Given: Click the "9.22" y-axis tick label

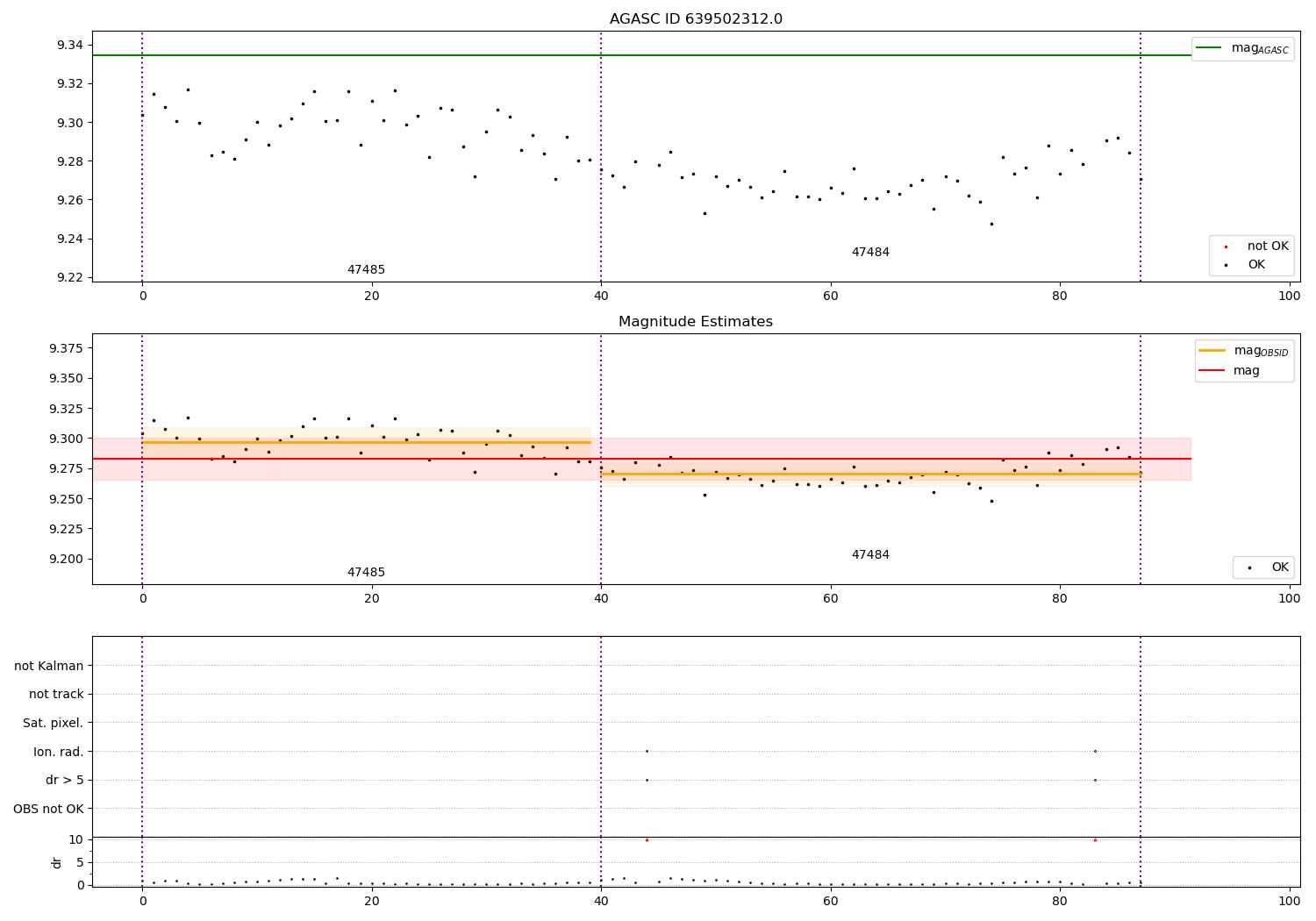Looking at the screenshot, I should point(69,278).
